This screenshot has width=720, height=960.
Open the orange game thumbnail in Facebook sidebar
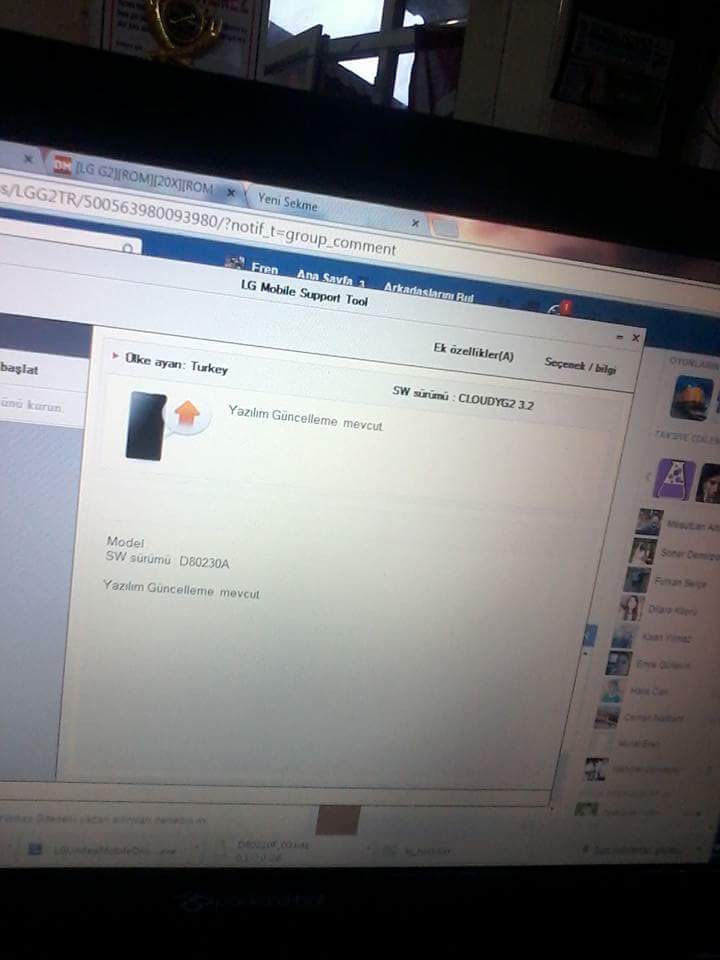tap(692, 398)
